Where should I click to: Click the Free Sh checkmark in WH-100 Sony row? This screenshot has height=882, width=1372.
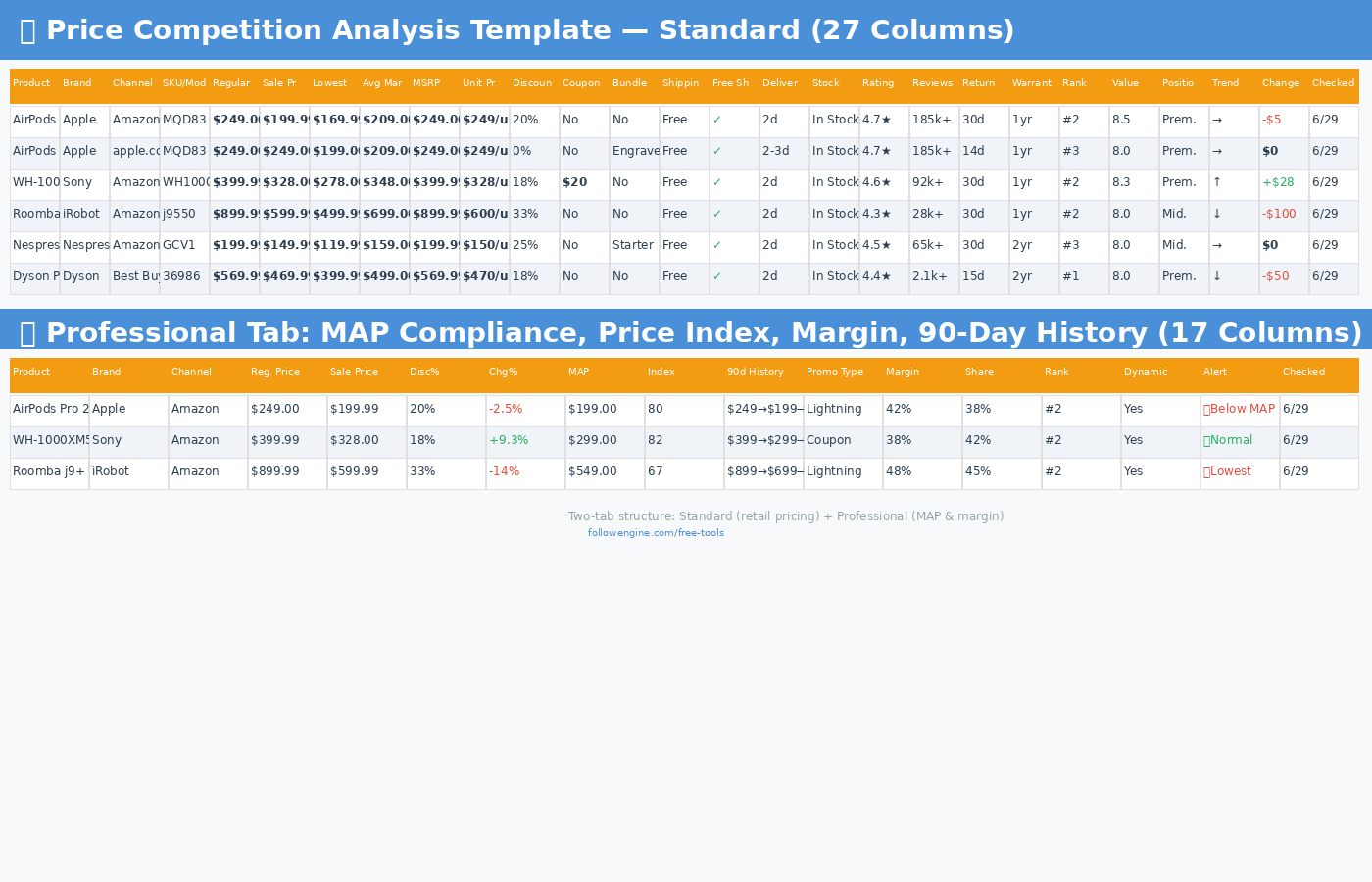click(716, 183)
